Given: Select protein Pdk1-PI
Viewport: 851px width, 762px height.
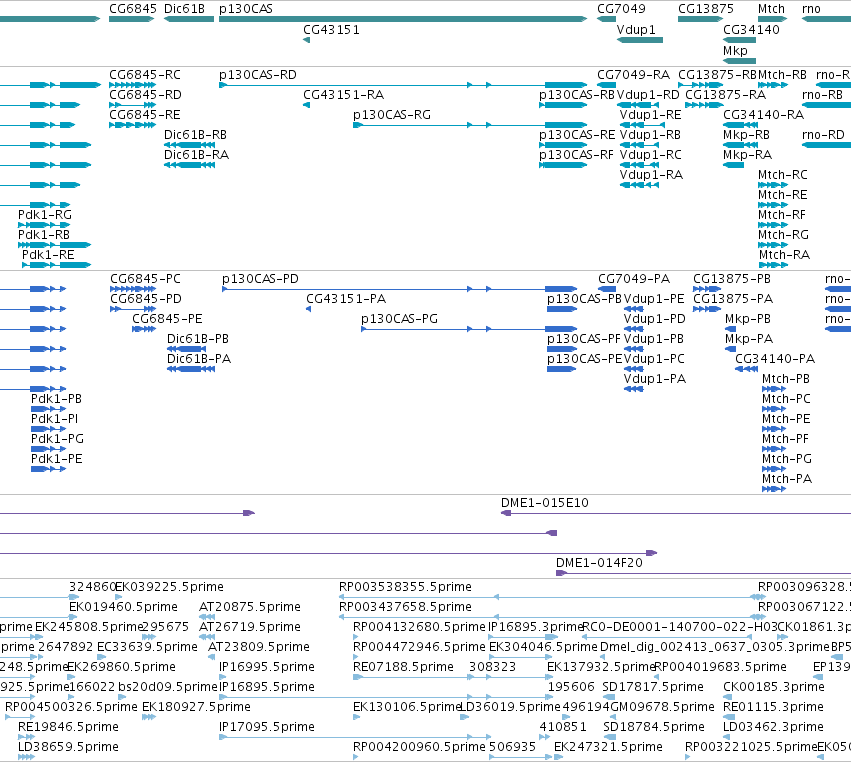Looking at the screenshot, I should coord(49,429).
